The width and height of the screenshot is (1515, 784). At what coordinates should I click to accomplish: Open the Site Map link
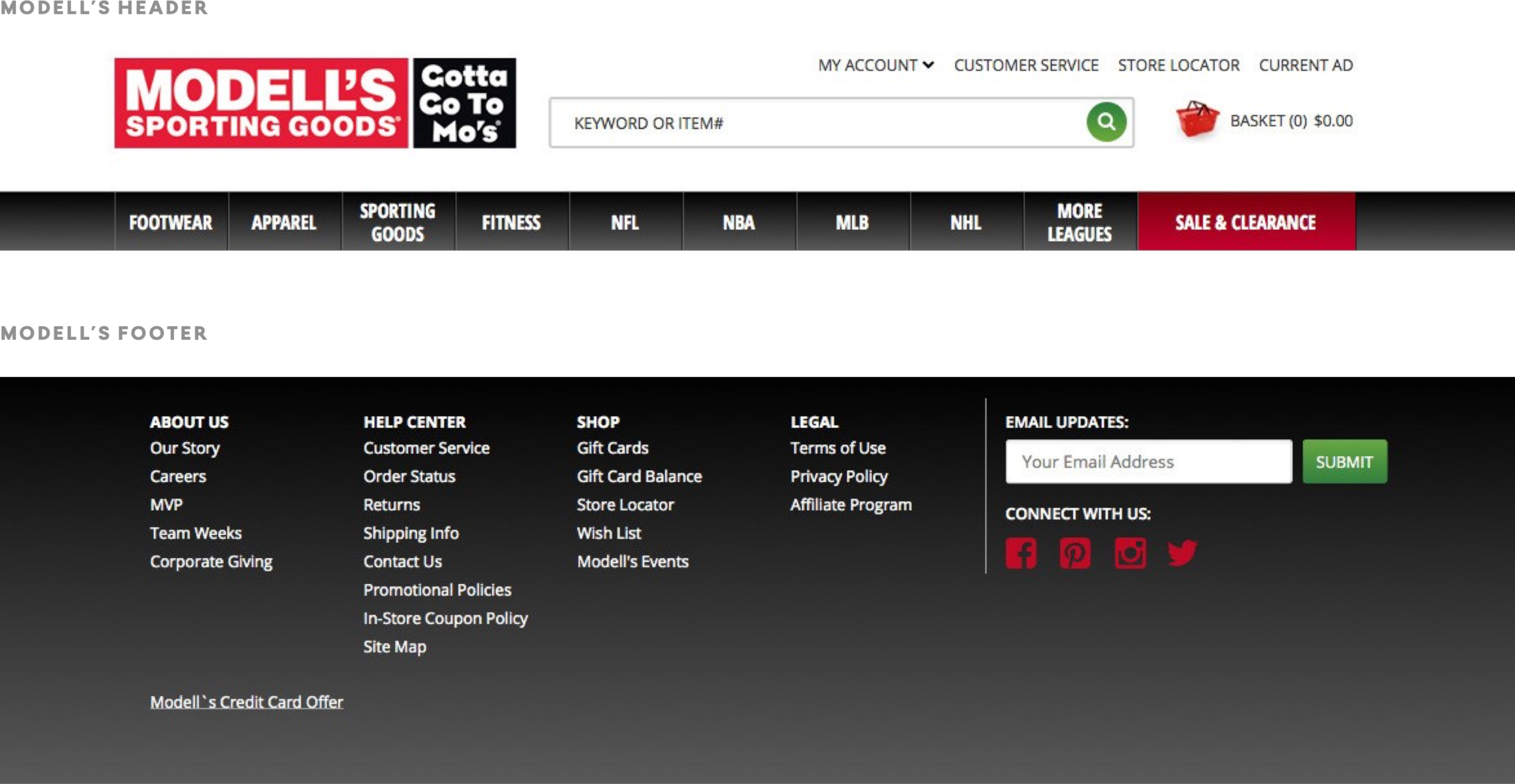click(x=395, y=647)
